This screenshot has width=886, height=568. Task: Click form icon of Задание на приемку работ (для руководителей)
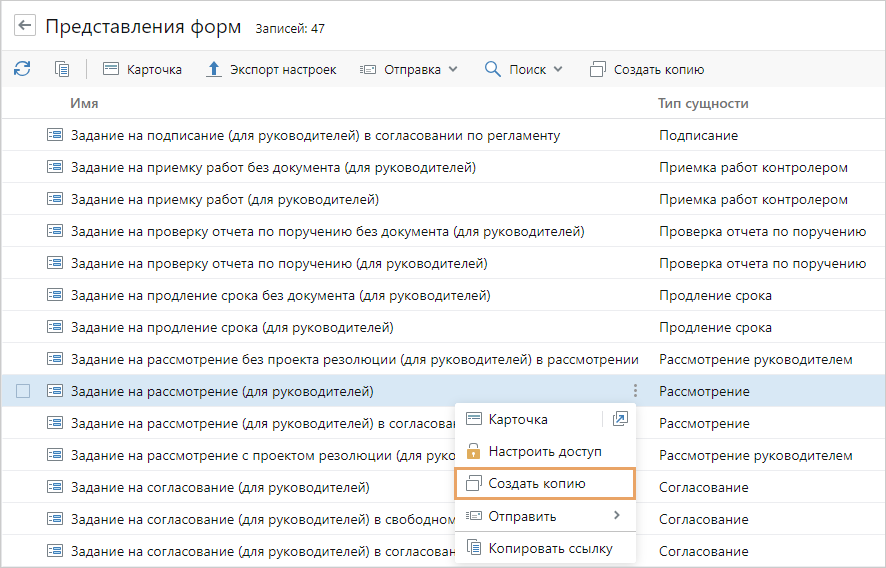click(55, 199)
